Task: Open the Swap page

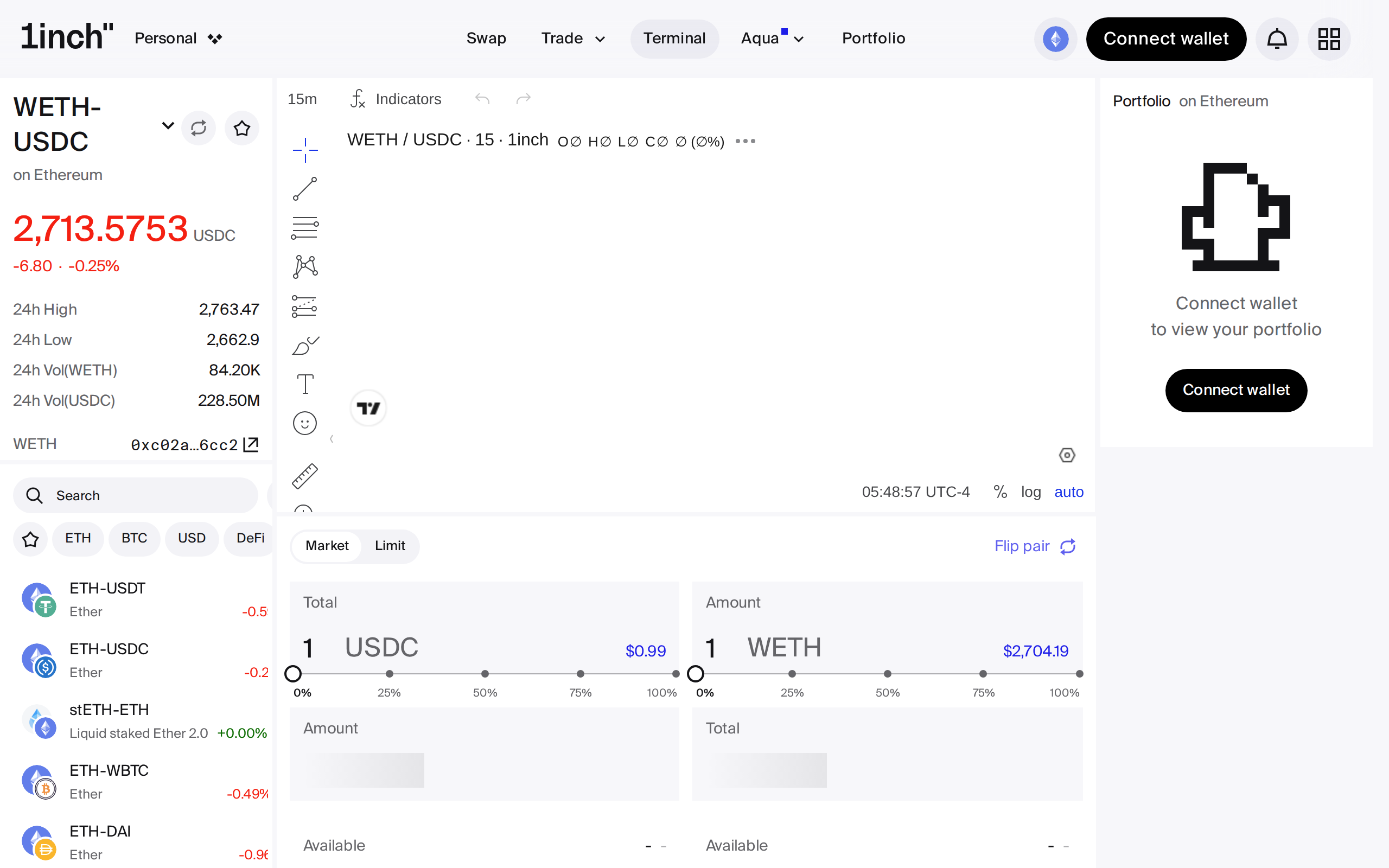Action: (486, 39)
